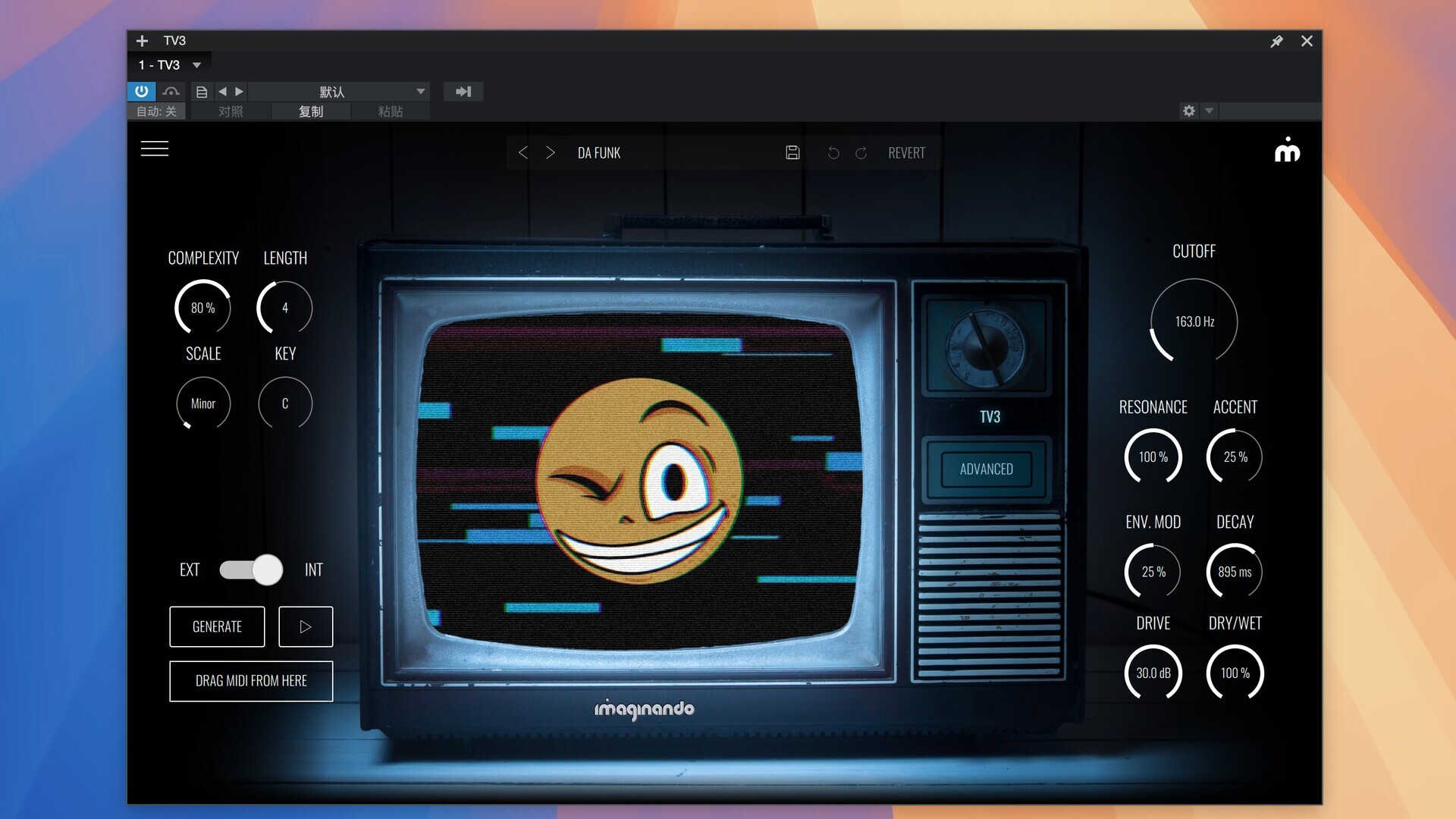Image resolution: width=1456 pixels, height=819 pixels.
Task: Go to previous preset arrow
Action: coord(522,152)
